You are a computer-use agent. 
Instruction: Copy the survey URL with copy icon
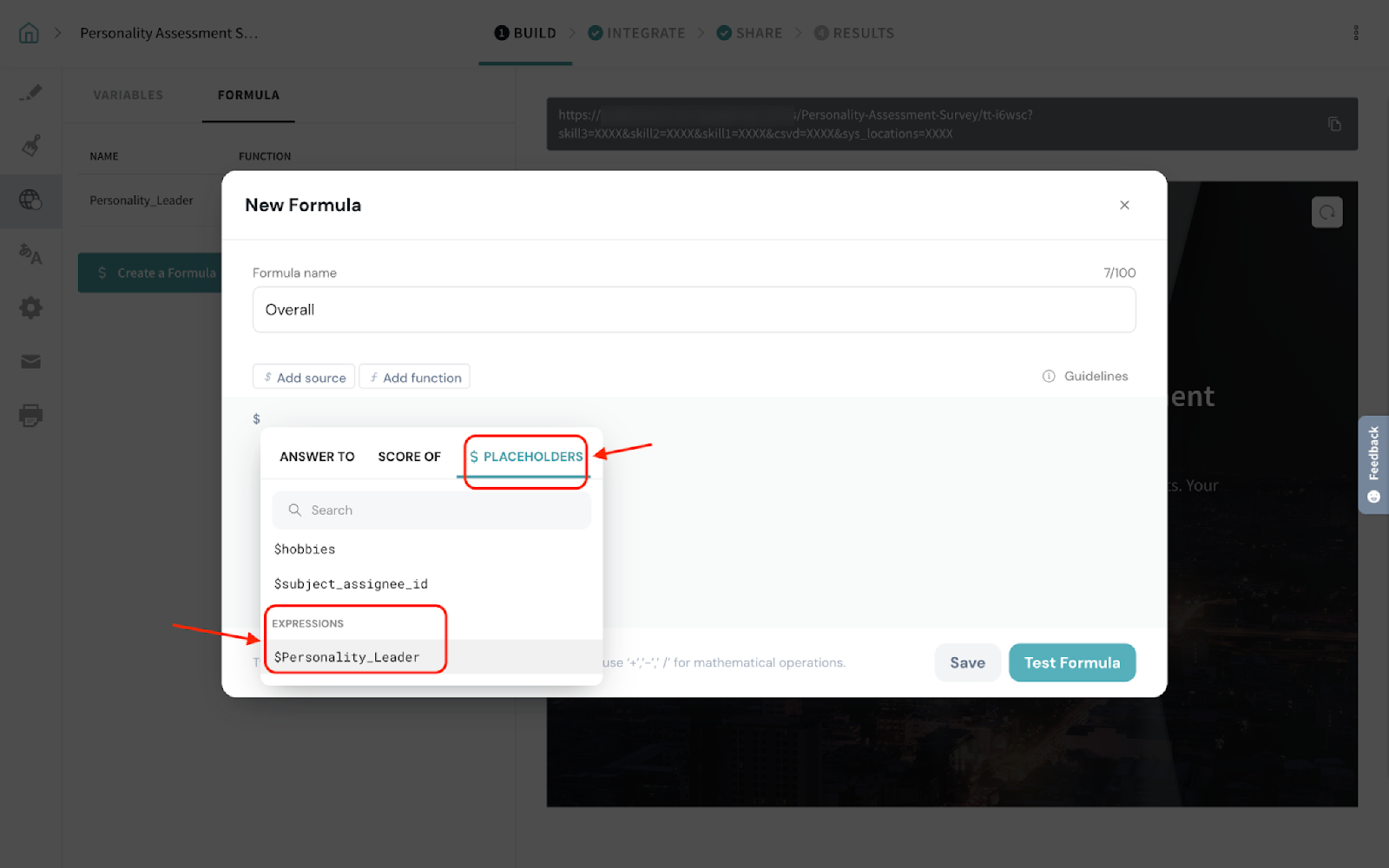(1334, 124)
